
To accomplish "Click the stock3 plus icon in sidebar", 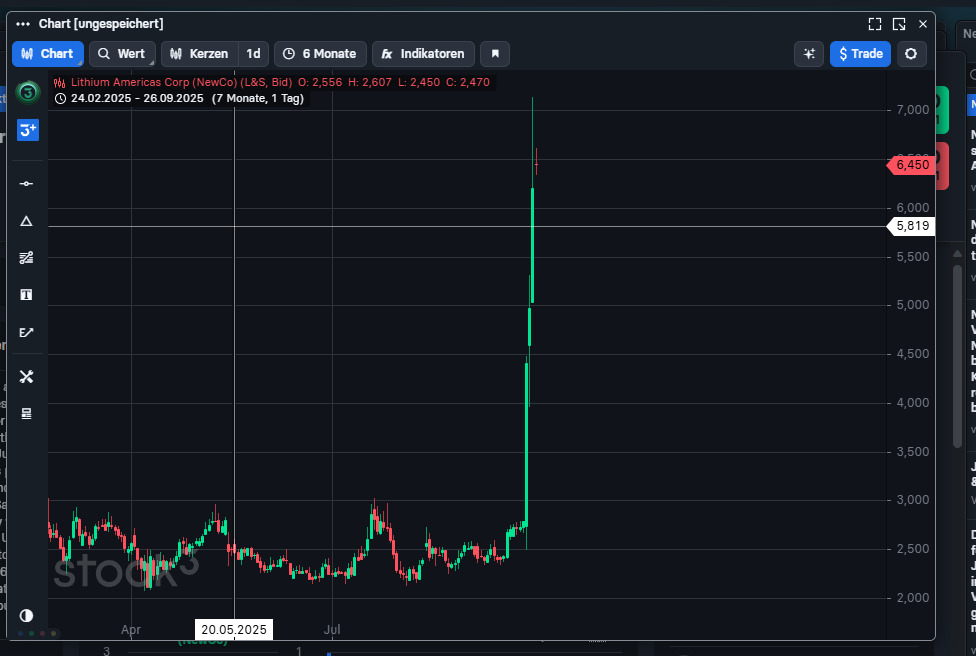I will click(x=28, y=129).
